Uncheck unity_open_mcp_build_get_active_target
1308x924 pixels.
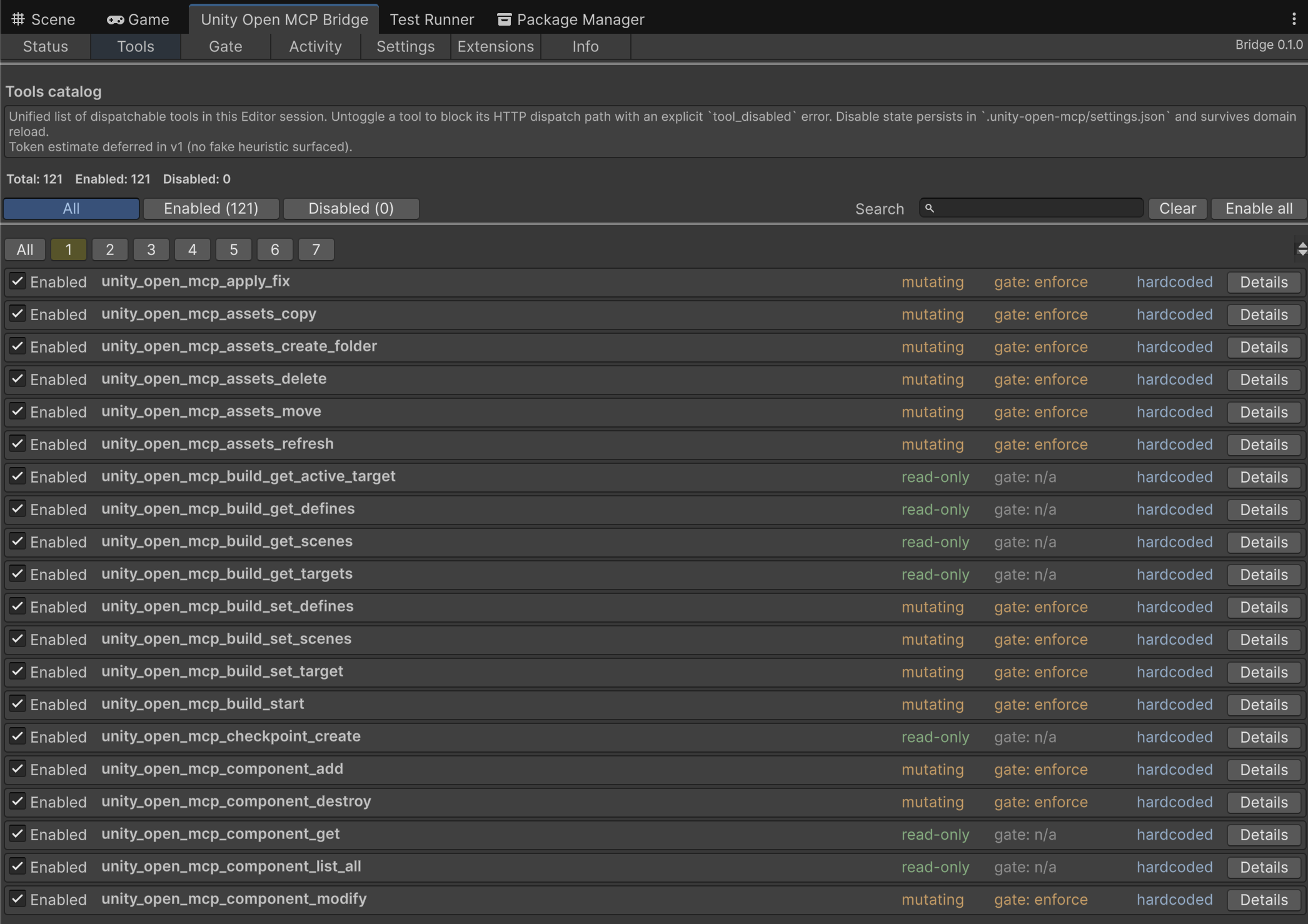[18, 476]
